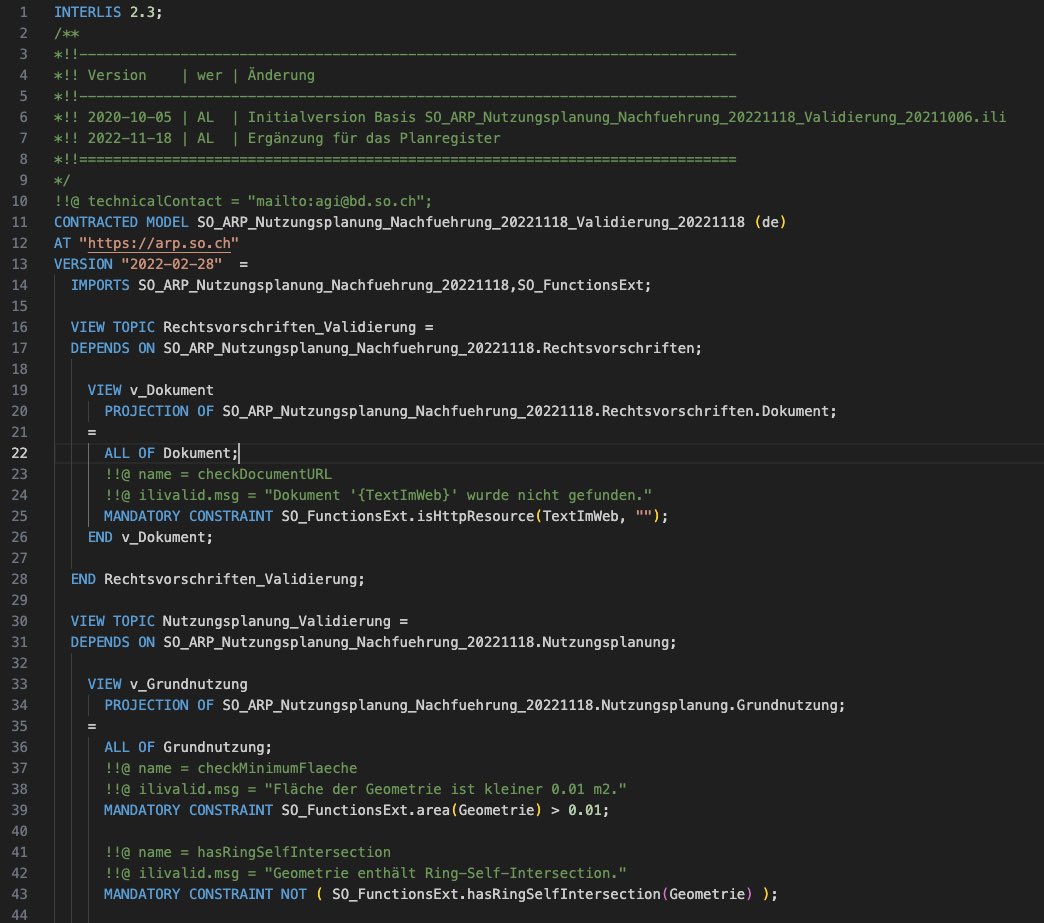Click the 'hasRingSelfIntersection' name annotation on line 41
1044x923 pixels.
[x=294, y=852]
